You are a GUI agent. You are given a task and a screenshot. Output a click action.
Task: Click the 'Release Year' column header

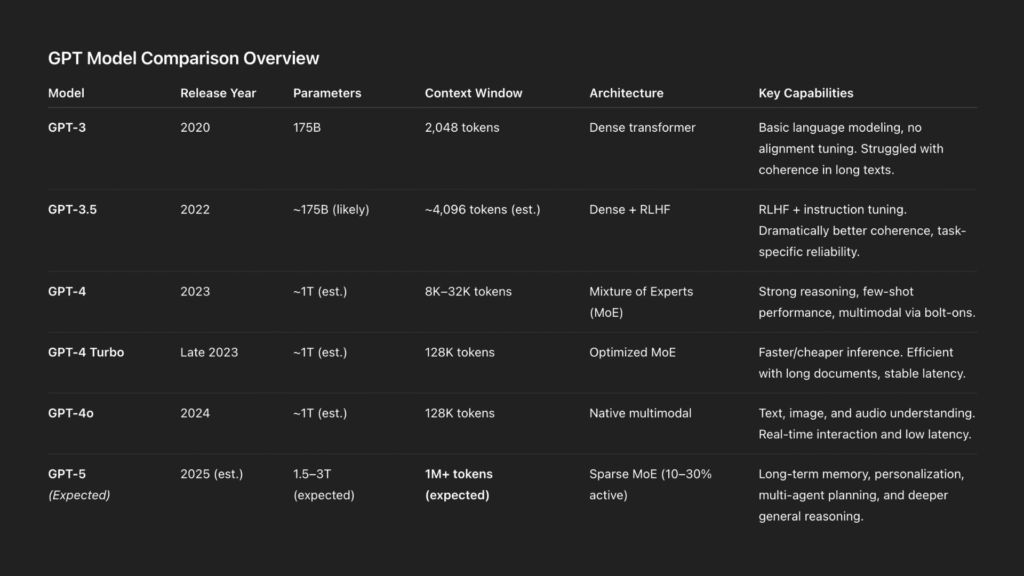pyautogui.click(x=218, y=93)
